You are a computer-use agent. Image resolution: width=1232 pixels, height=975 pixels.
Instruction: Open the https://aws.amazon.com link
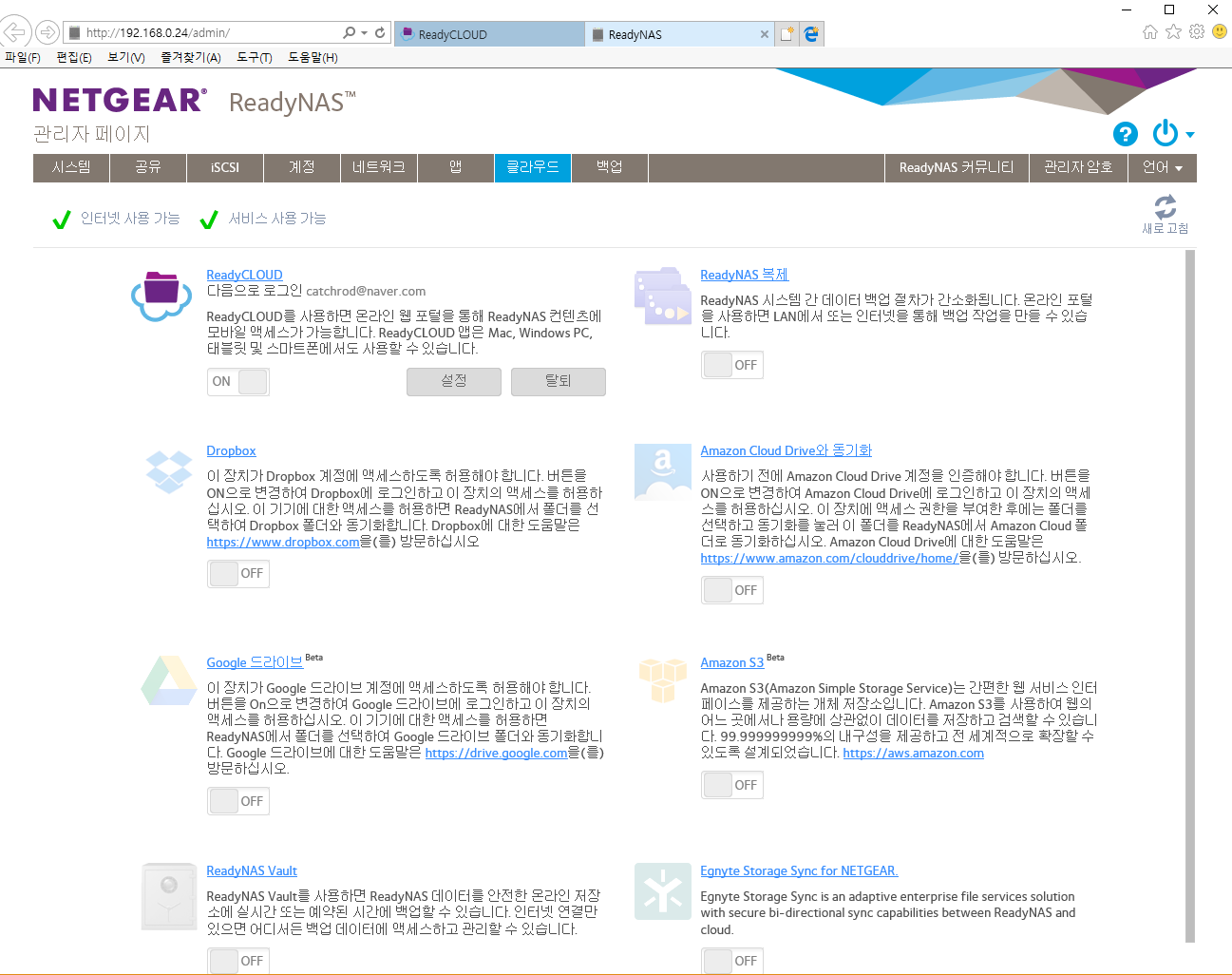(x=913, y=753)
